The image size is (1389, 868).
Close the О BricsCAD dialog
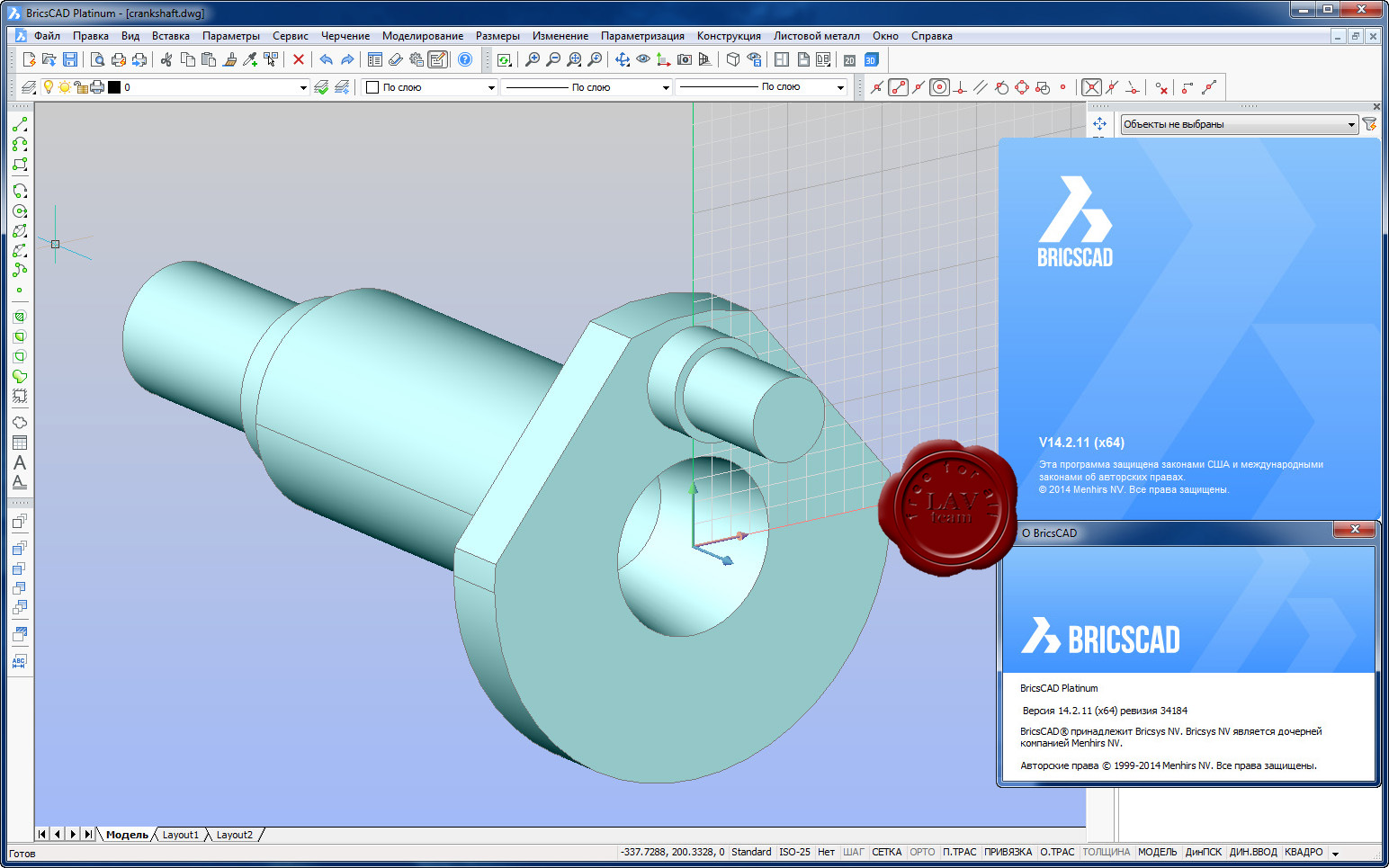(1355, 529)
